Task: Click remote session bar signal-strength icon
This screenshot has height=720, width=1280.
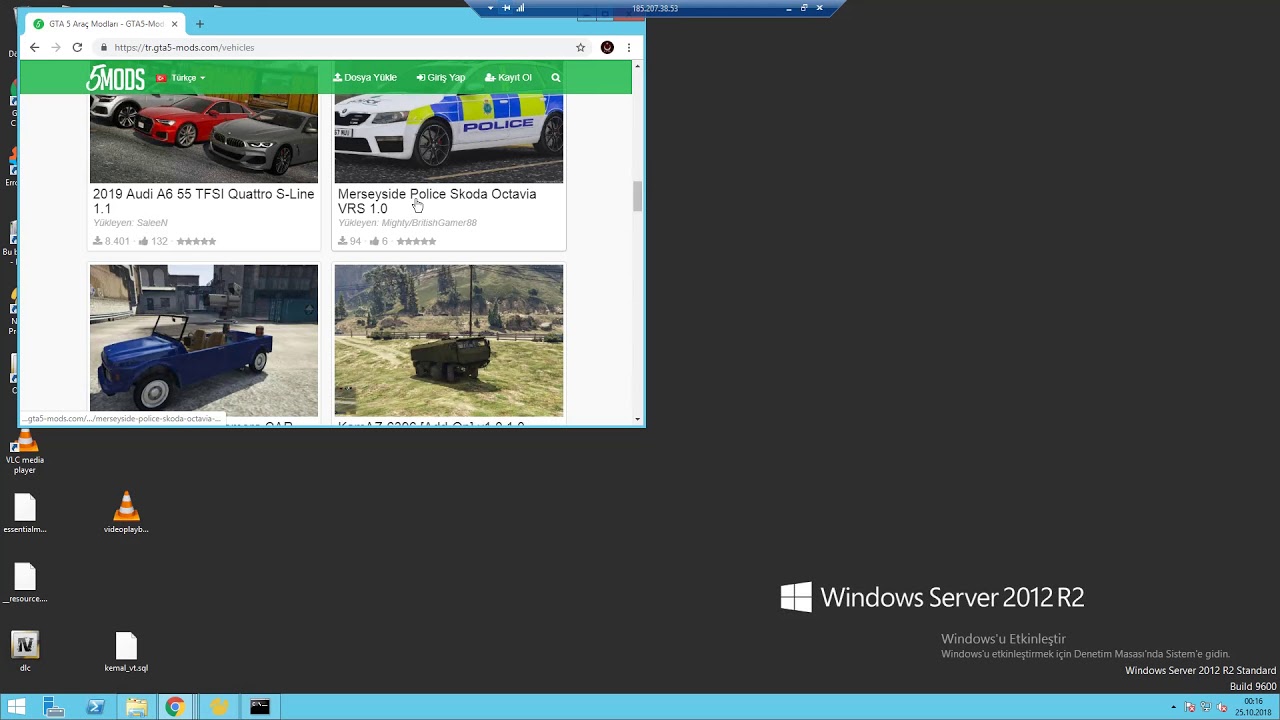Action: (520, 8)
